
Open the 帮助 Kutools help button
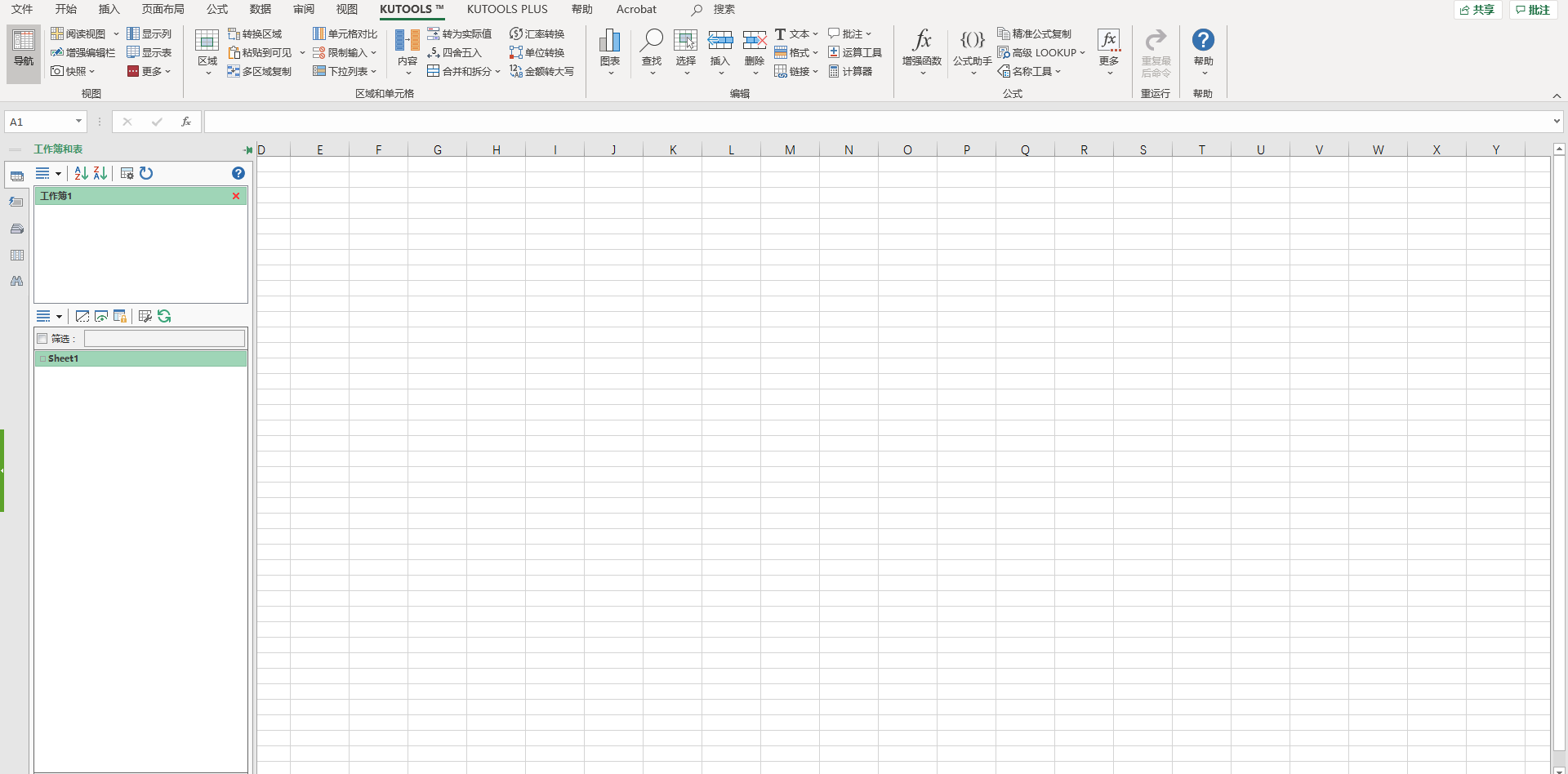1203,53
